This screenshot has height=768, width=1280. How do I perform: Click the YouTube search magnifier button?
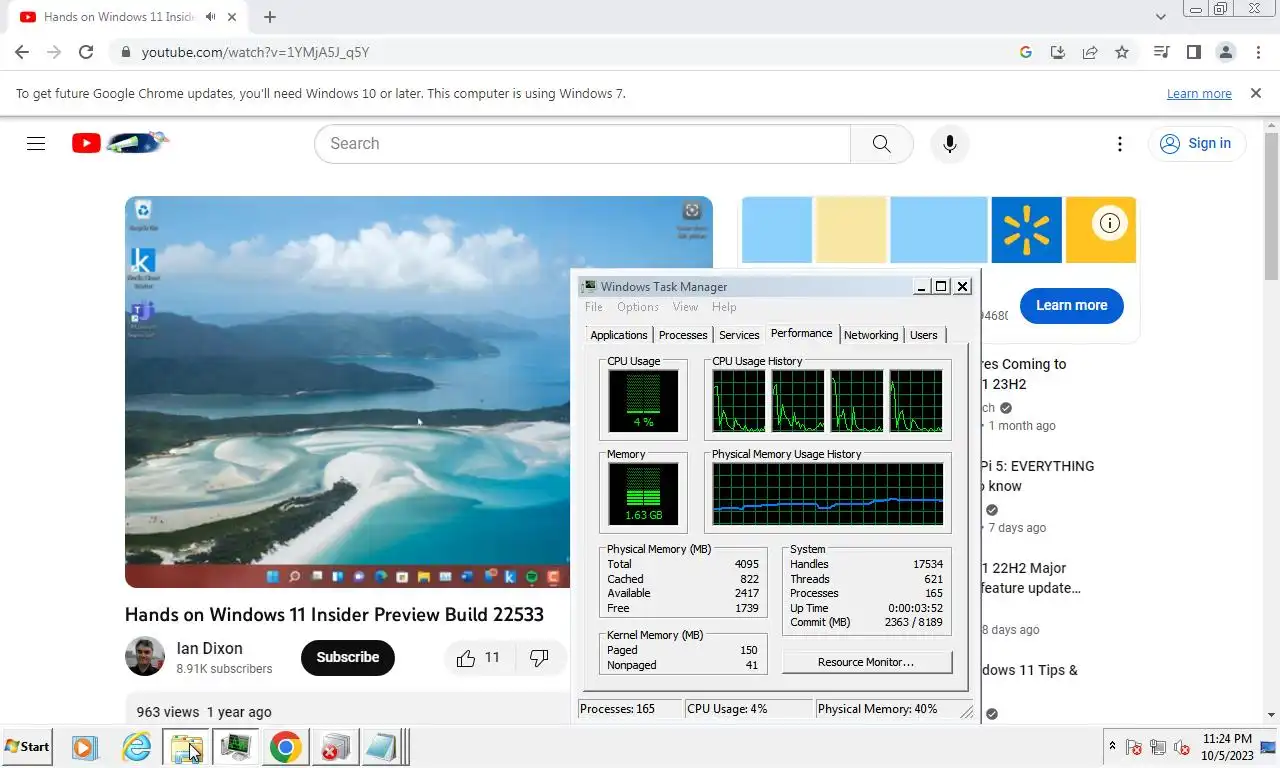[881, 143]
